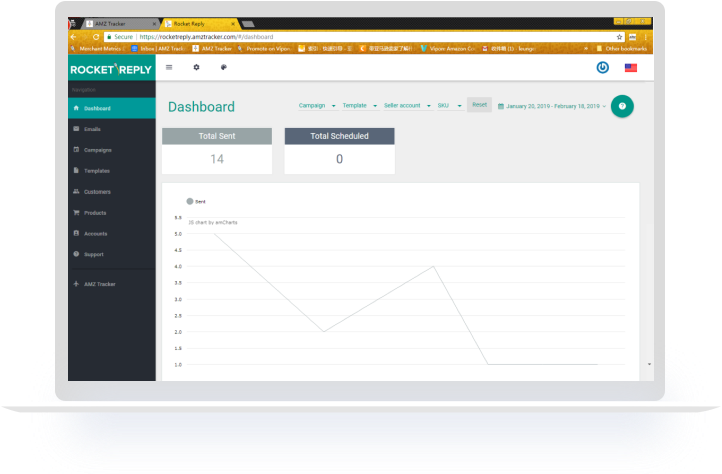This screenshot has height=474, width=722.
Task: Open the date range picker
Action: click(551, 106)
